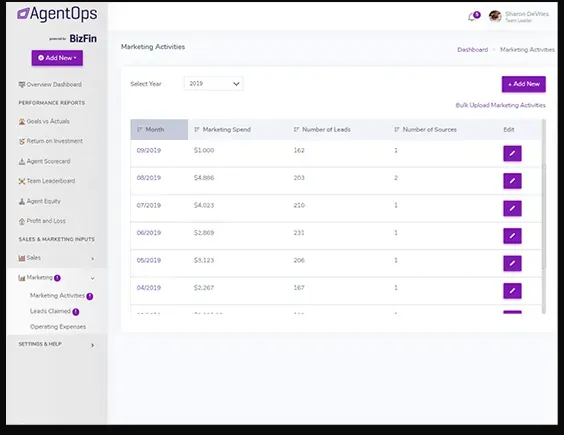Click the 210 leads value

point(299,205)
